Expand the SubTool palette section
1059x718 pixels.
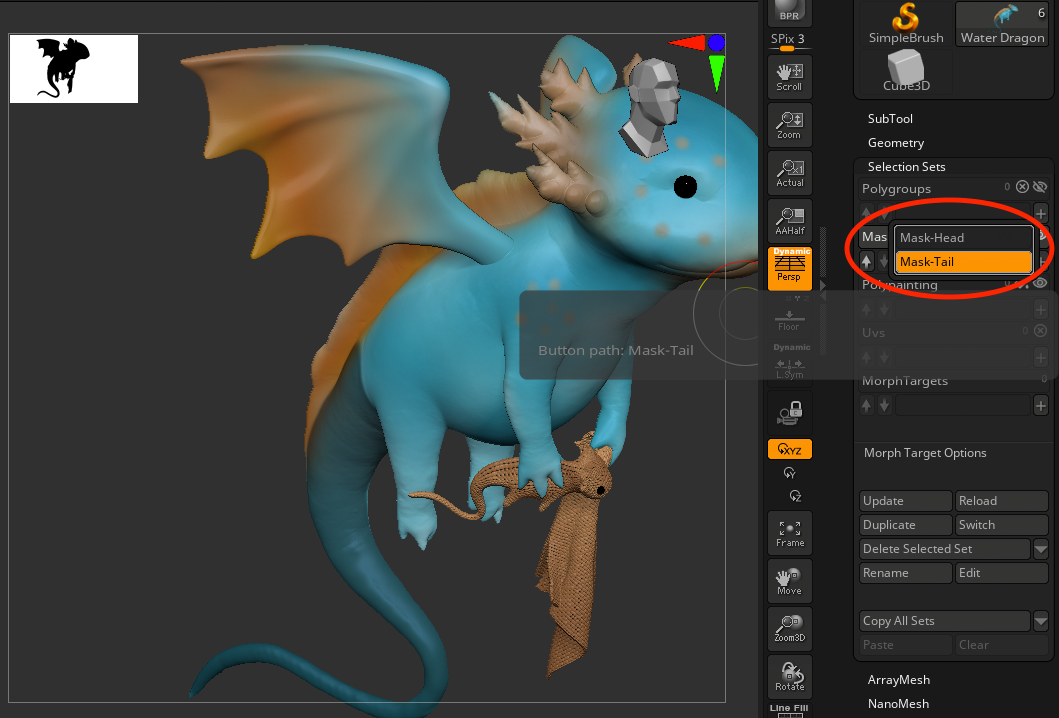pyautogui.click(x=889, y=118)
